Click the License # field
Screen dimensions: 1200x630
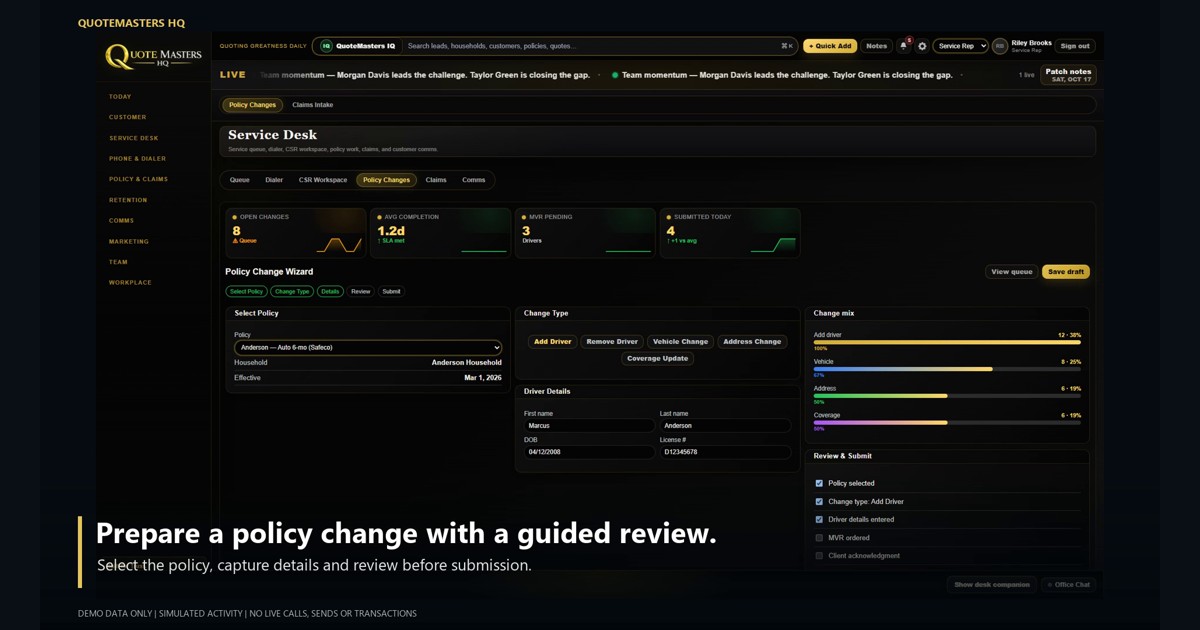[725, 452]
